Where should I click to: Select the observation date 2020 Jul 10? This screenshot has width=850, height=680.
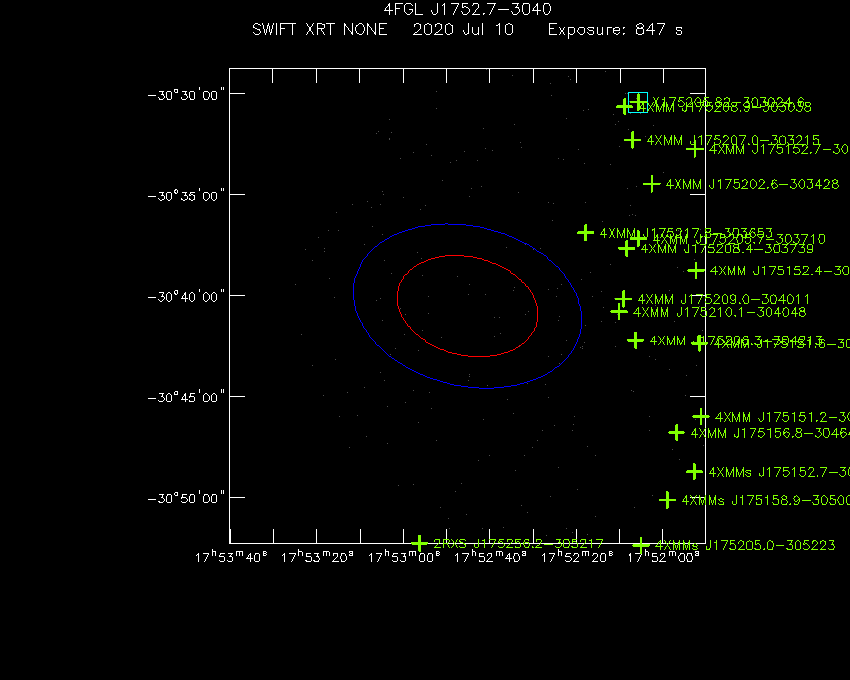pyautogui.click(x=463, y=29)
